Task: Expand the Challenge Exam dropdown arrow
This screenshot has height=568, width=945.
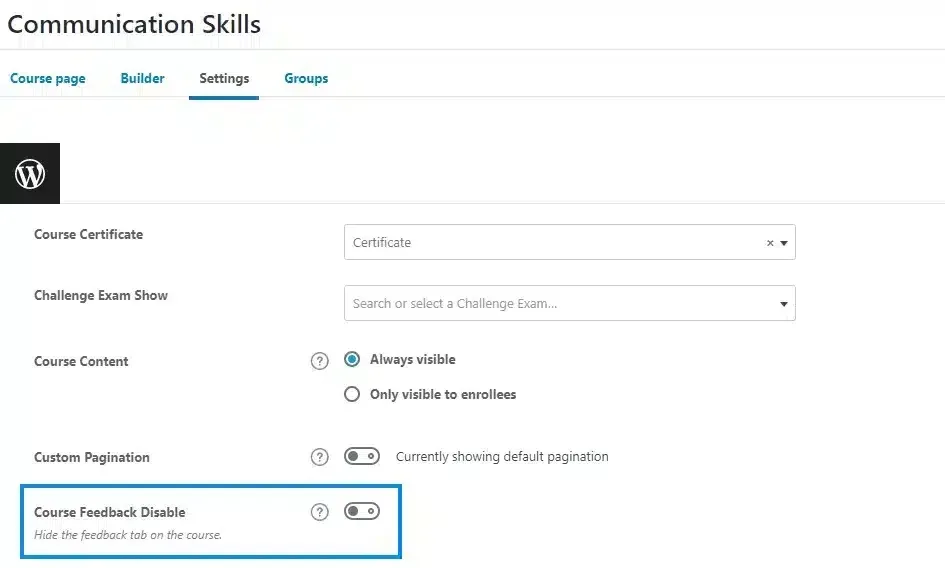Action: [784, 304]
